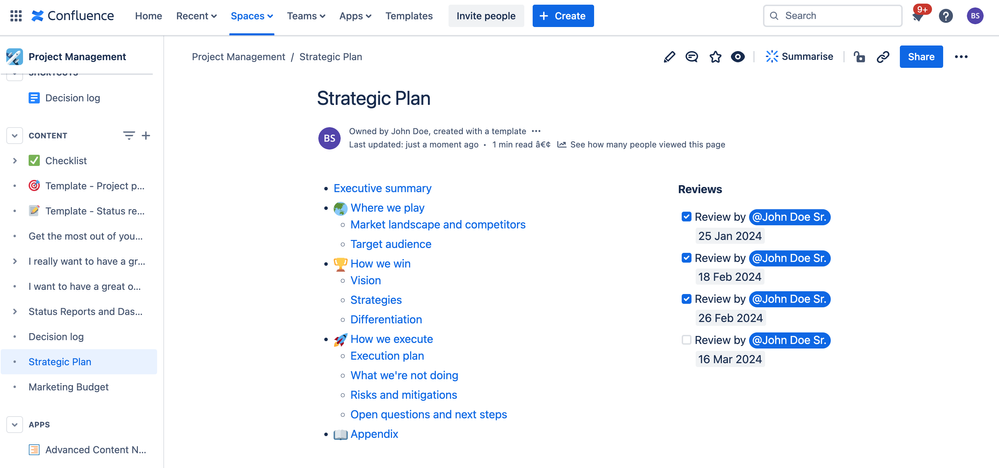Viewport: 999px width, 468px height.
Task: Click the content filter icon in sidebar
Action: coord(129,136)
